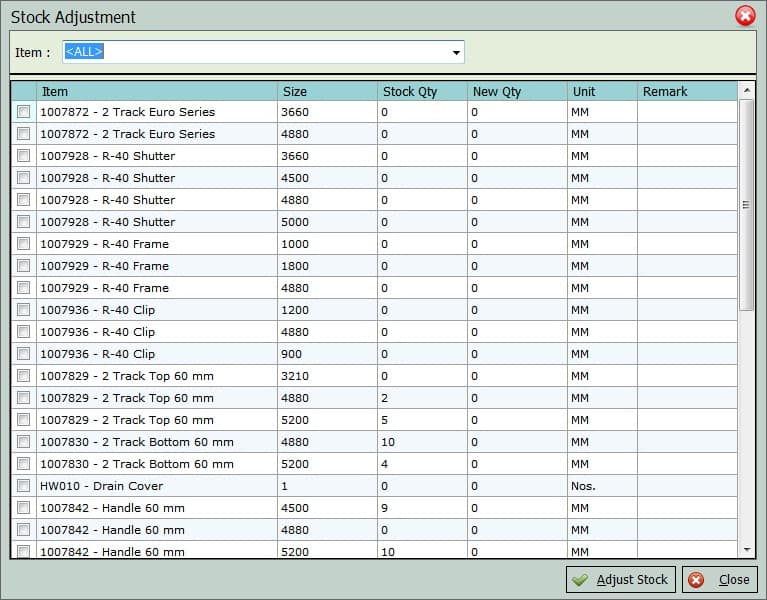The width and height of the screenshot is (767, 600).
Task: Click the Adjust Stock button
Action: click(x=621, y=580)
